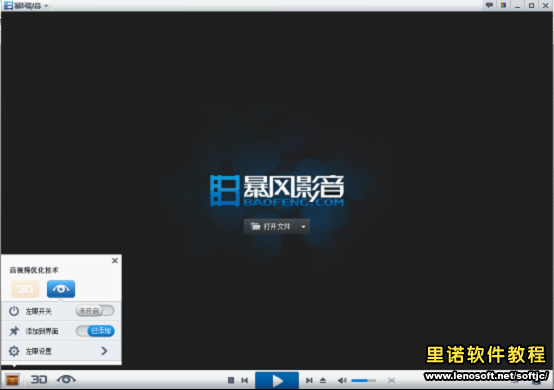Select the 3D tab in popup panel
This screenshot has height=390, width=554.
click(25, 289)
